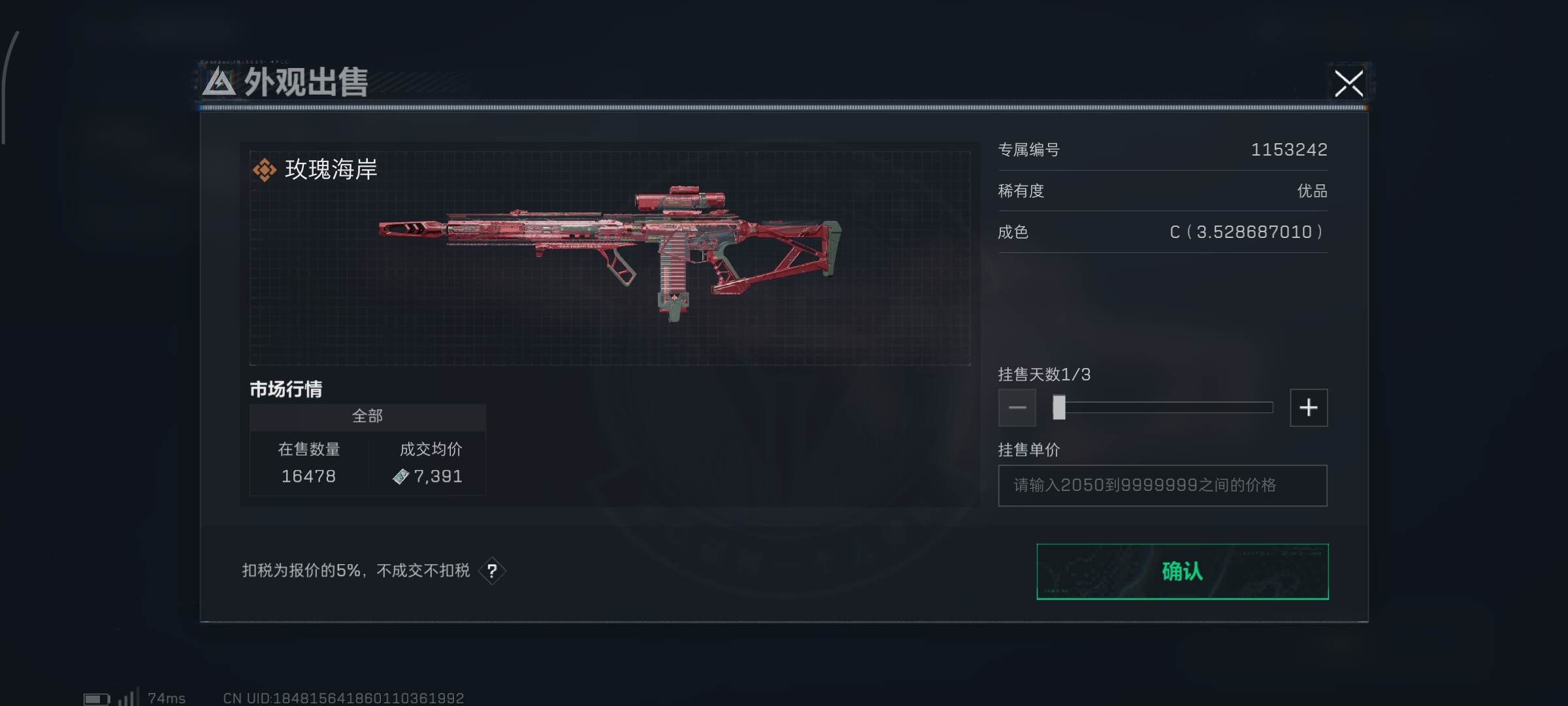Click the triangle logo beside 外观出售 title

tap(219, 82)
